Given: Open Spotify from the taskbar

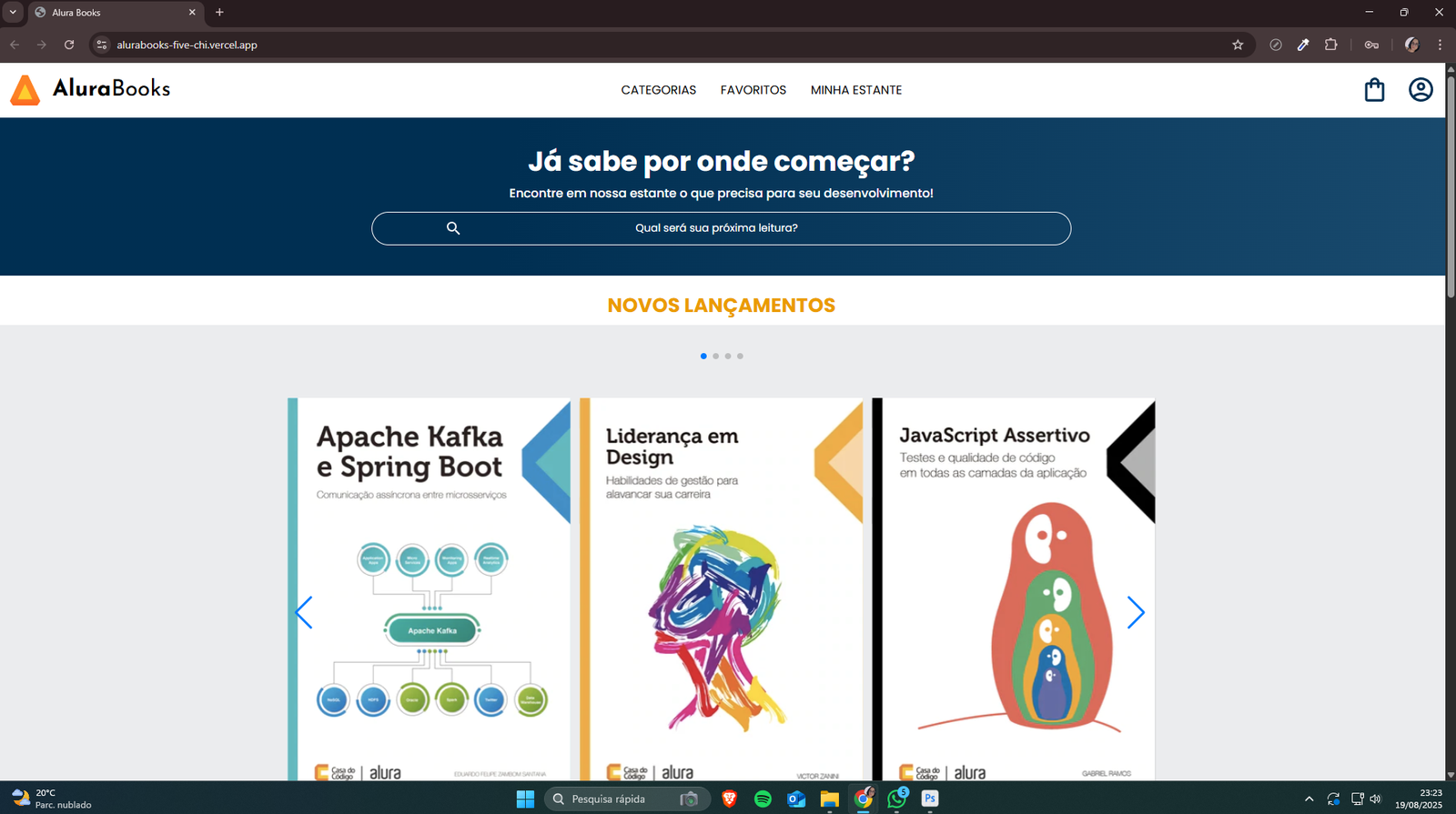Looking at the screenshot, I should pos(763,799).
